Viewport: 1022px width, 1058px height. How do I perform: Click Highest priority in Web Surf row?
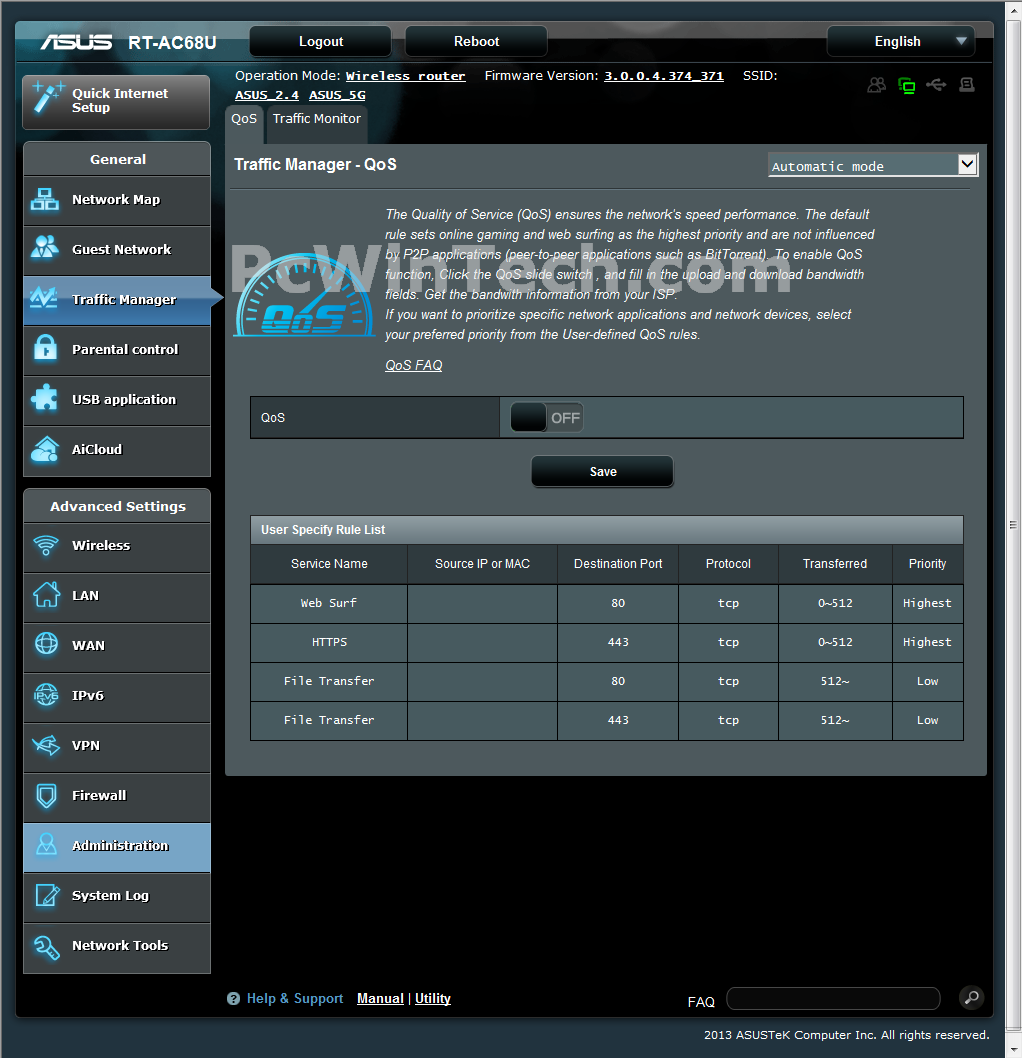[928, 603]
